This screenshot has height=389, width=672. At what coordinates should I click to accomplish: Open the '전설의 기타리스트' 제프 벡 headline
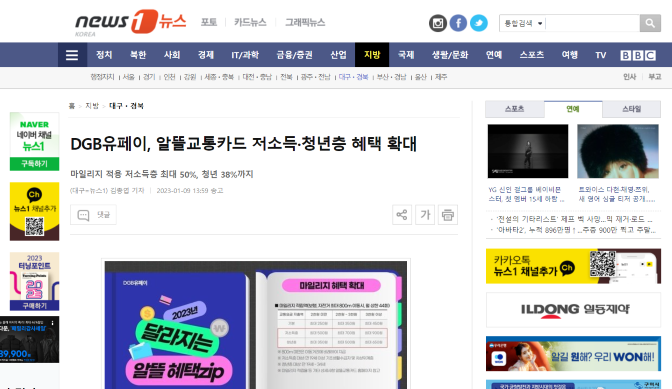[x=574, y=219]
